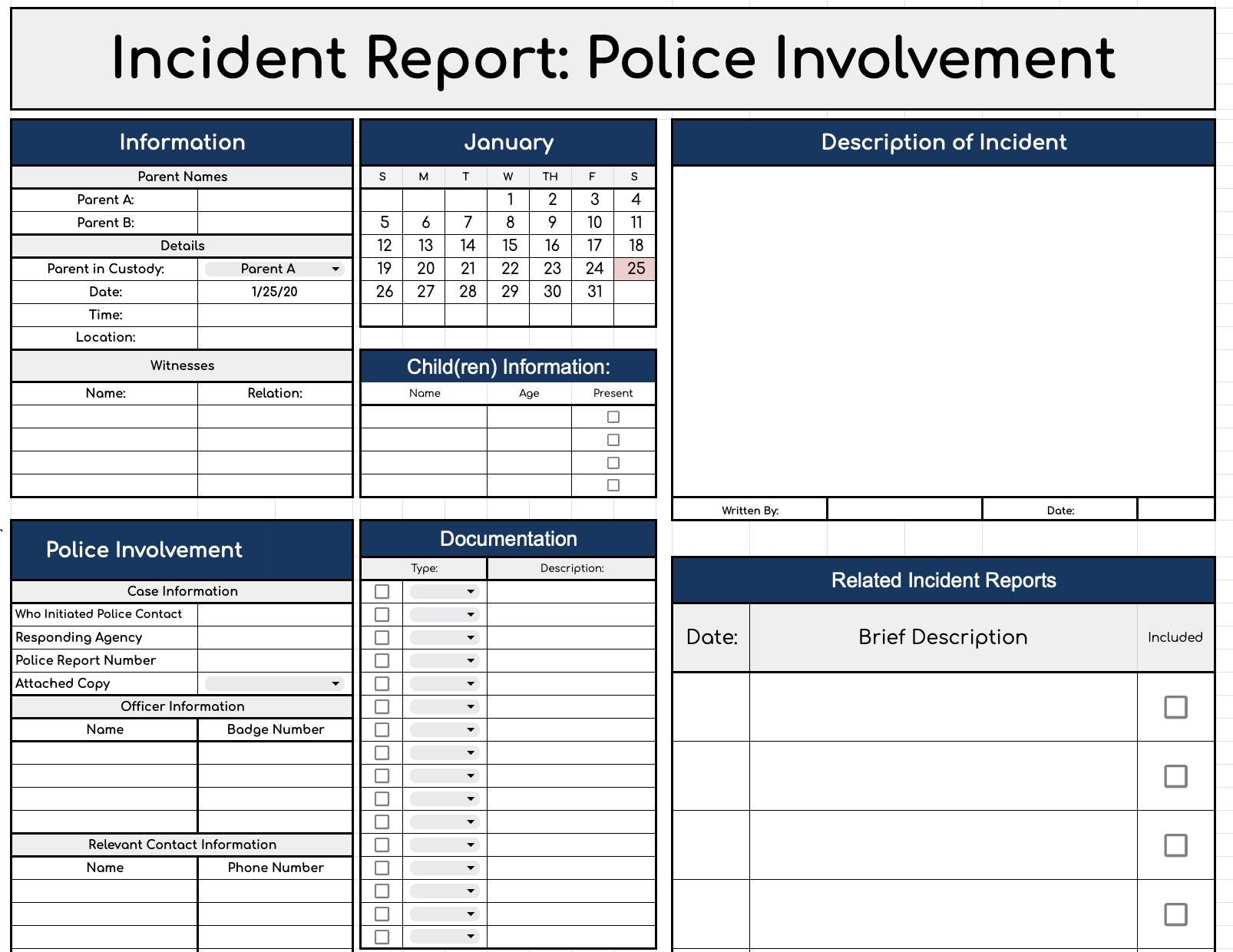Click the Parent B name field
Viewport: 1233px width, 952px height.
click(274, 223)
